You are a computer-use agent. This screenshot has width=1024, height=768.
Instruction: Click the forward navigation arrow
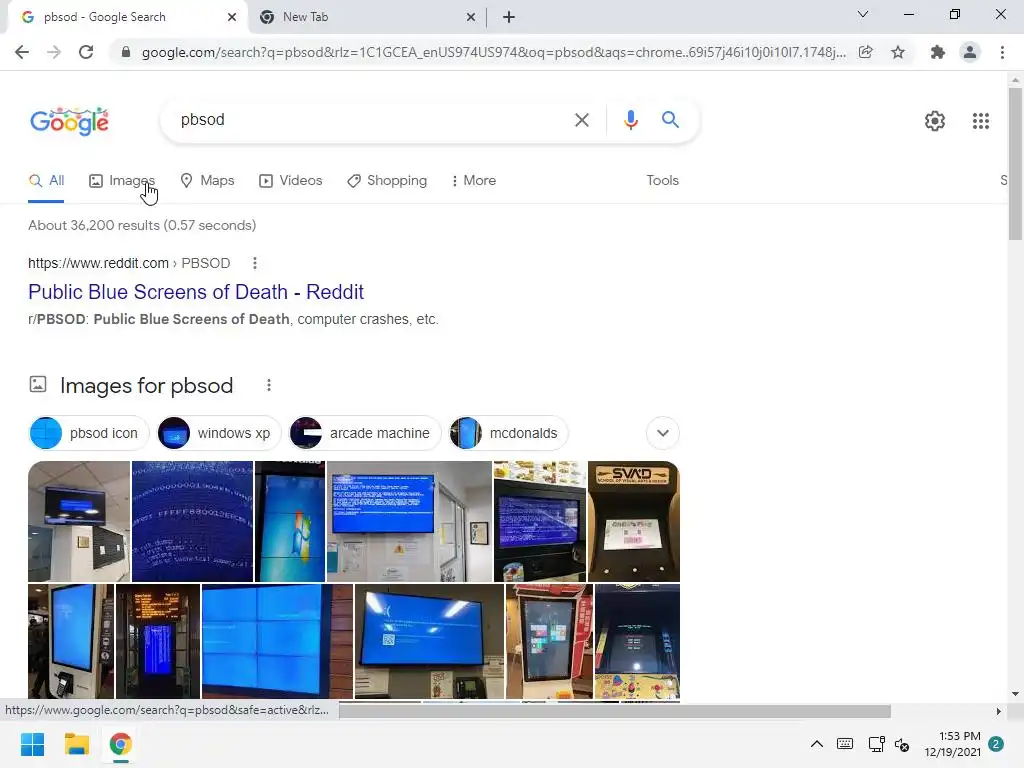tap(54, 52)
